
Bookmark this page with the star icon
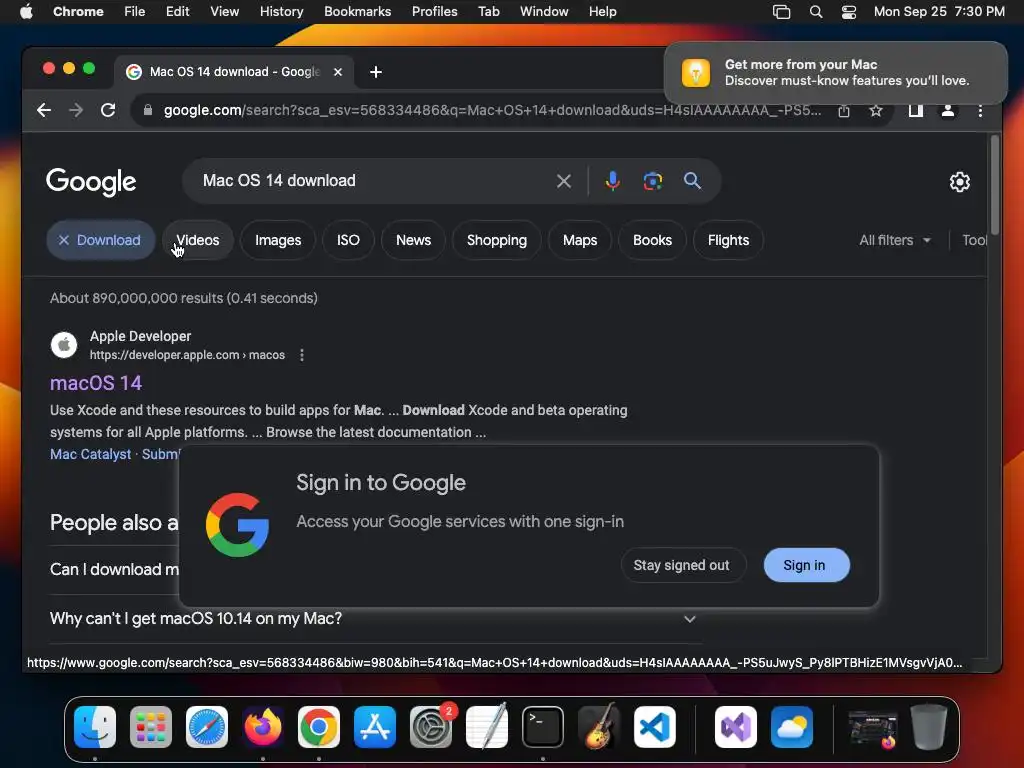tap(876, 111)
